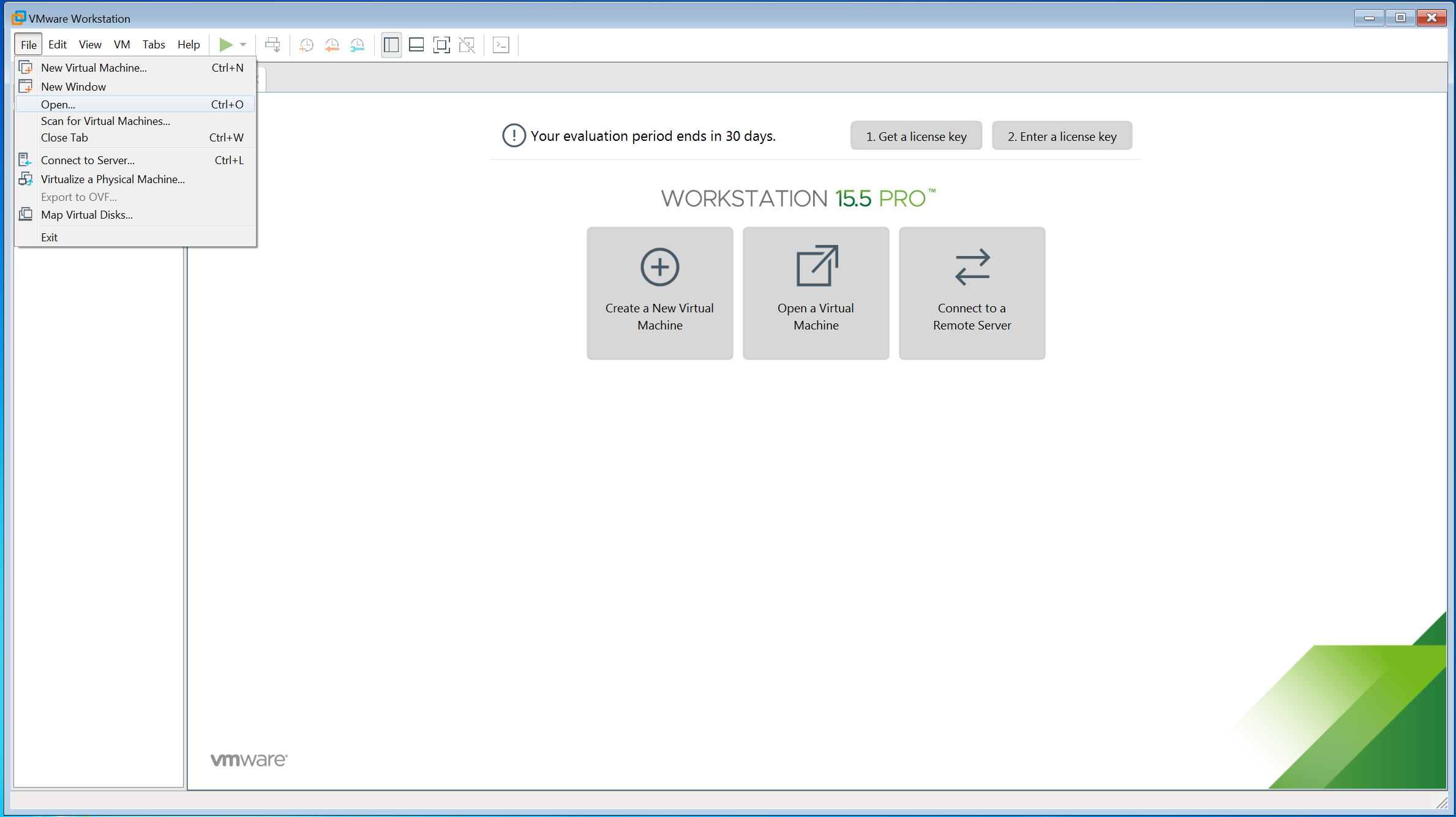1456x817 pixels.
Task: Click the Revert to Snapshot toolbar icon
Action: (x=332, y=45)
